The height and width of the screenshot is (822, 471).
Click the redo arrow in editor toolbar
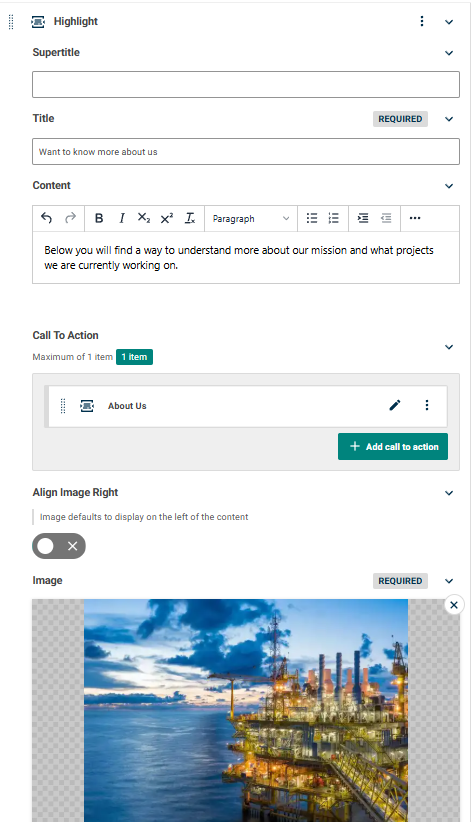pos(70,218)
